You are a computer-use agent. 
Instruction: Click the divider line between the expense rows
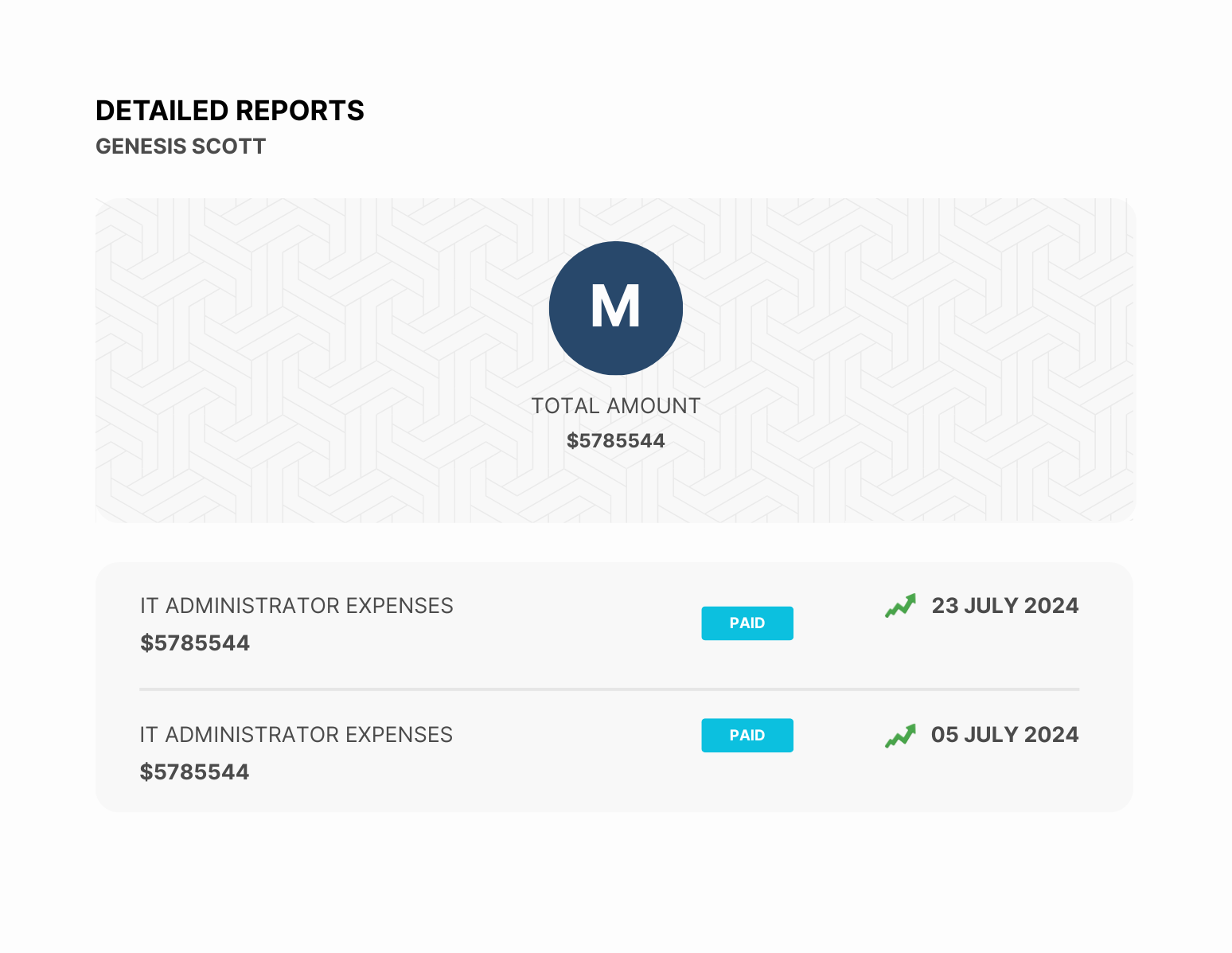click(609, 689)
